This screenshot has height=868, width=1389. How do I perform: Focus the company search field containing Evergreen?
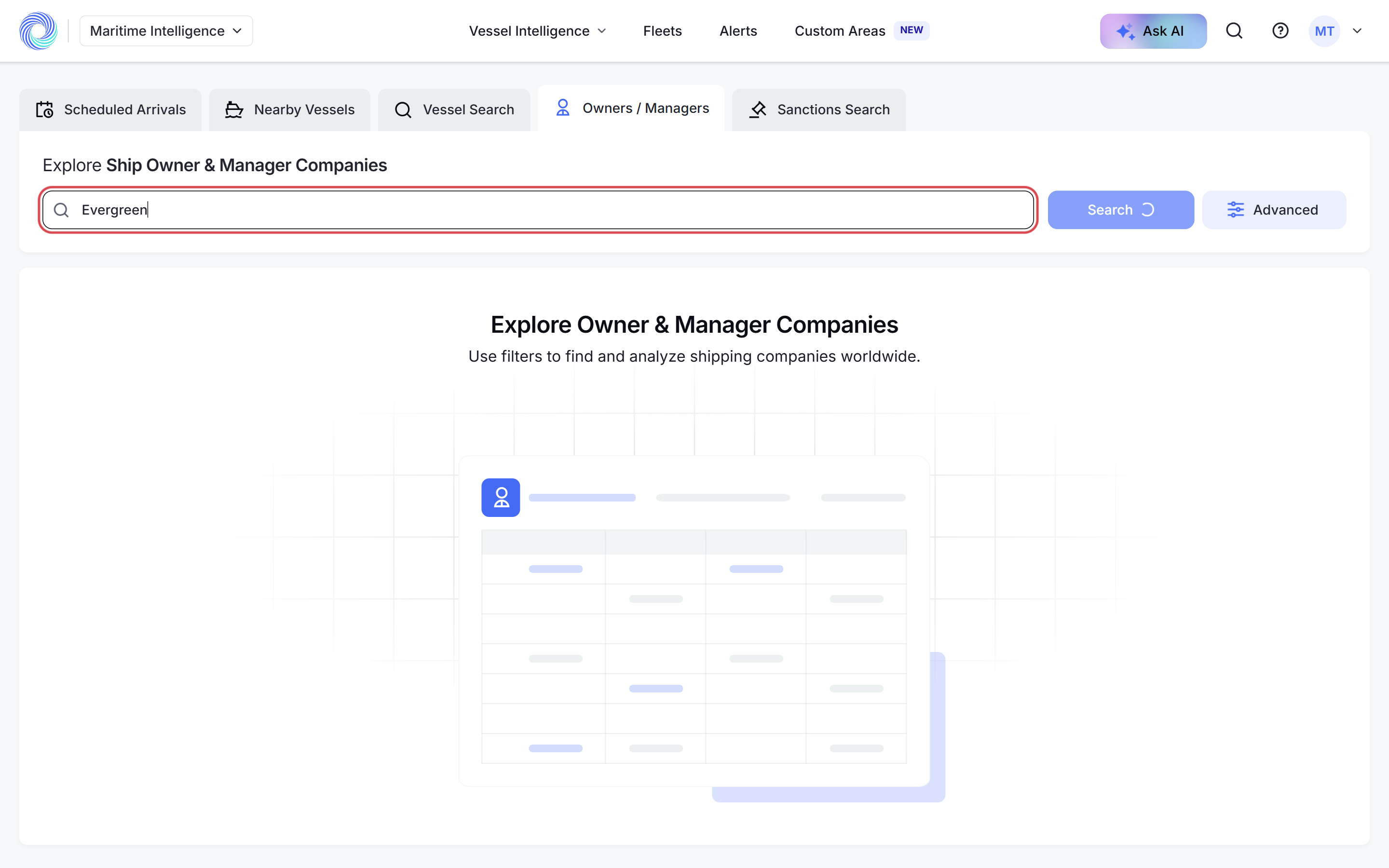point(538,210)
